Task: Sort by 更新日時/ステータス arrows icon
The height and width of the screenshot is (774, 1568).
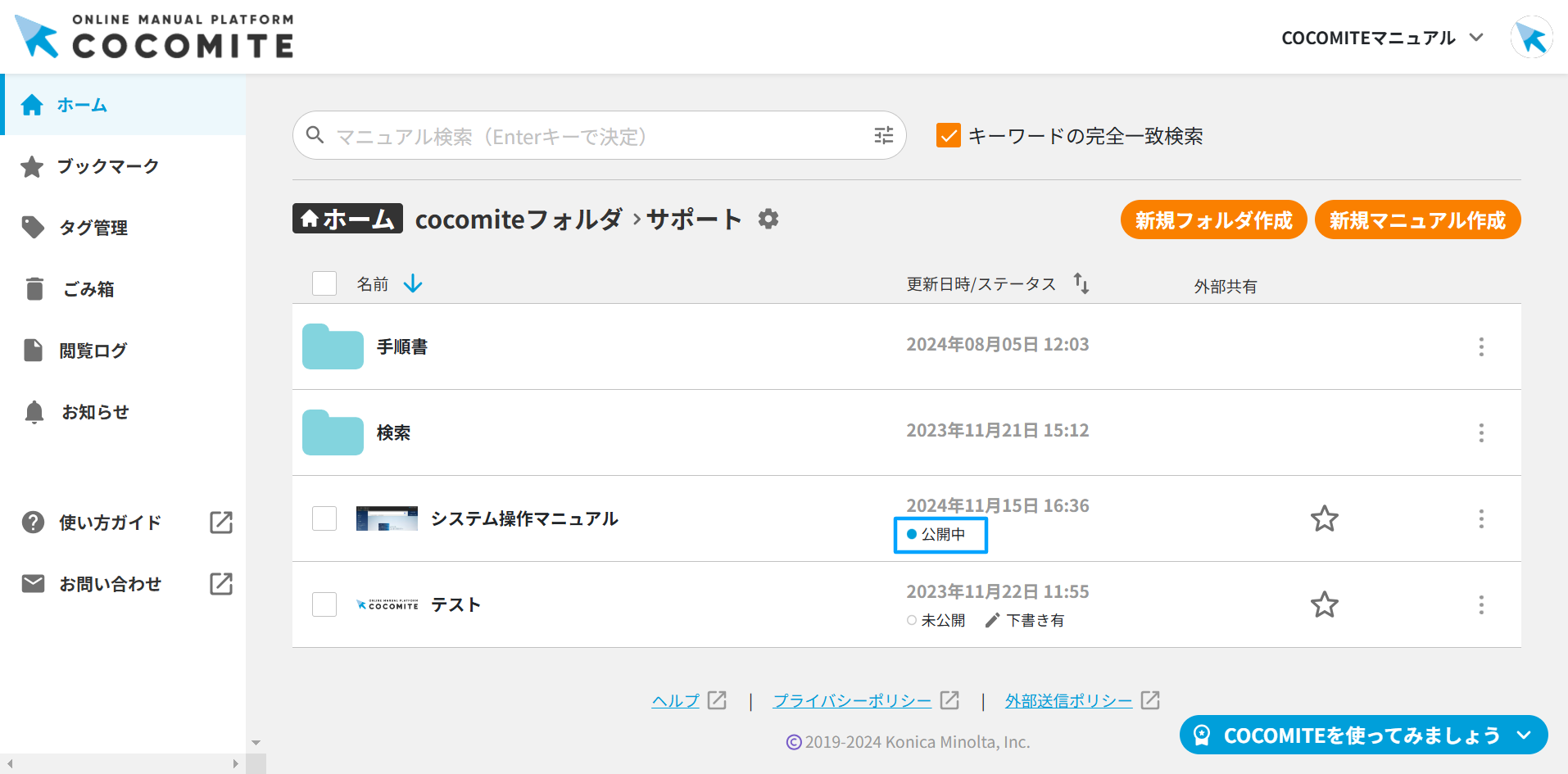Action: pyautogui.click(x=1081, y=283)
